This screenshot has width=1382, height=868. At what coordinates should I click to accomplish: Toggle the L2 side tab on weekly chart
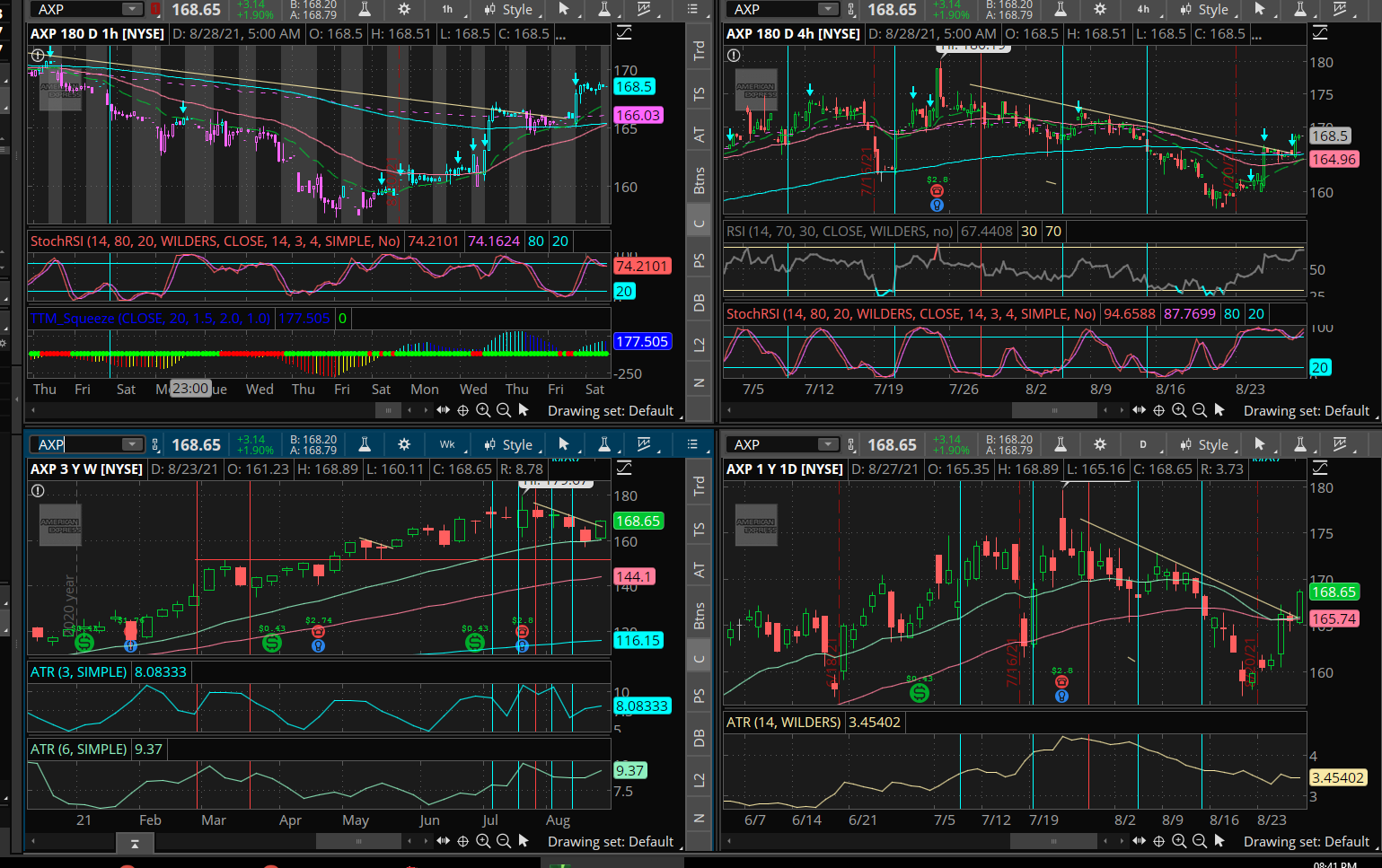click(x=699, y=780)
